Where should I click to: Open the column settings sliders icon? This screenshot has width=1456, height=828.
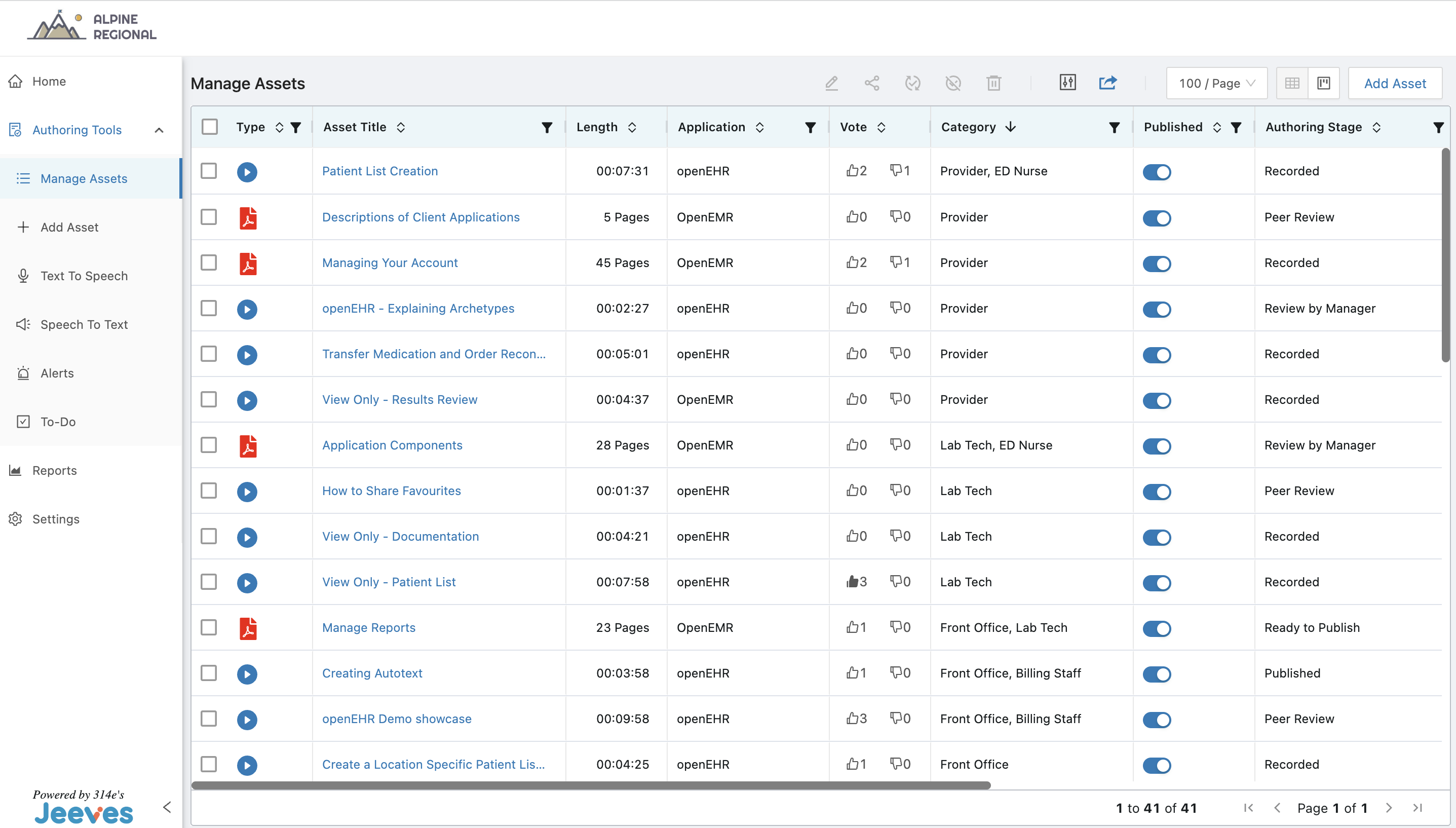pyautogui.click(x=1067, y=83)
